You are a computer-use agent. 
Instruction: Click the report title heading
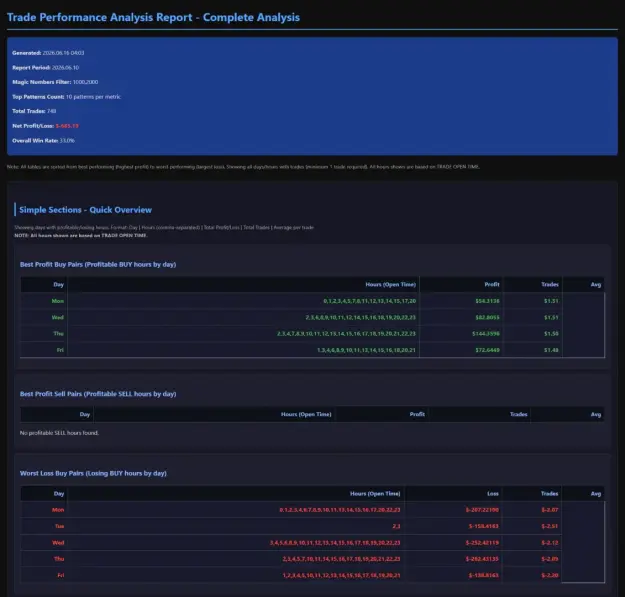[x=153, y=18]
